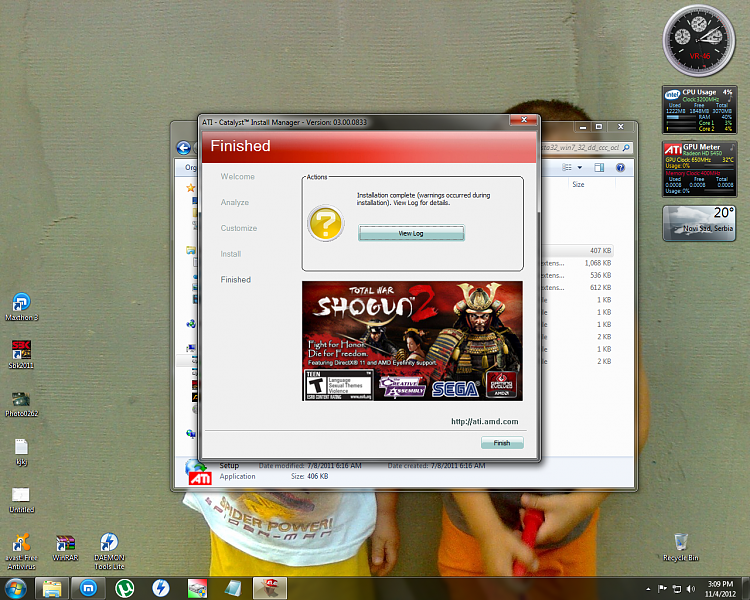This screenshot has width=750, height=600.
Task: Minimize the Explorer window behind
Action: pyautogui.click(x=583, y=127)
